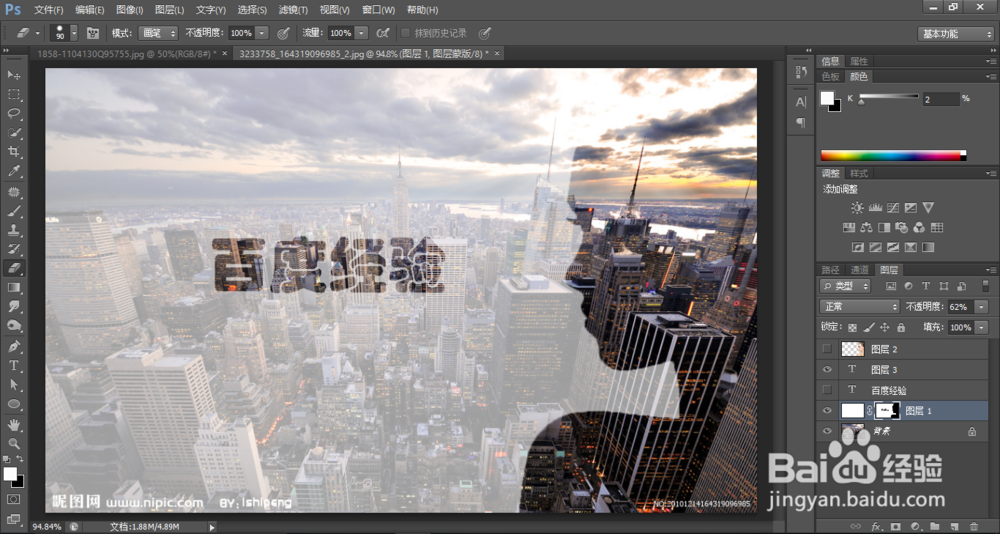Click the Delete layer trash icon
1000x534 pixels.
[x=973, y=526]
